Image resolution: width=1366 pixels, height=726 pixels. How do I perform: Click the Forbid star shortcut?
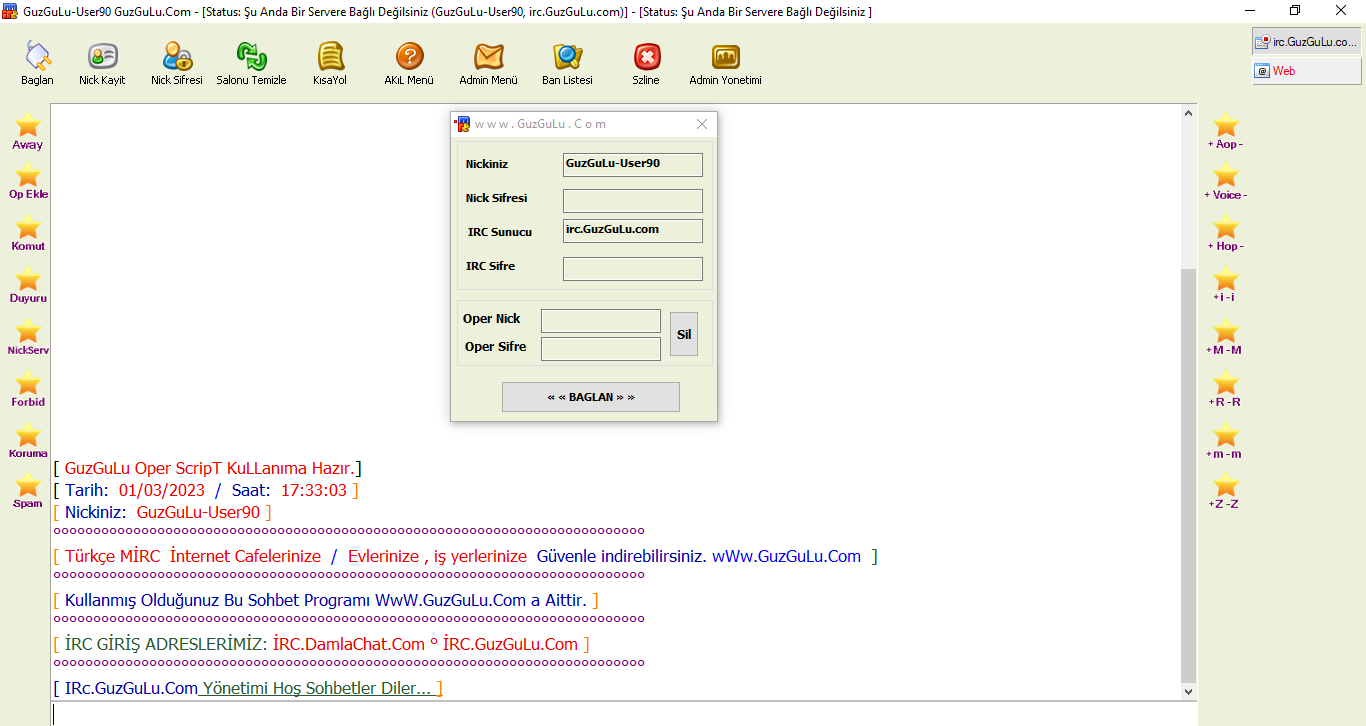coord(28,389)
